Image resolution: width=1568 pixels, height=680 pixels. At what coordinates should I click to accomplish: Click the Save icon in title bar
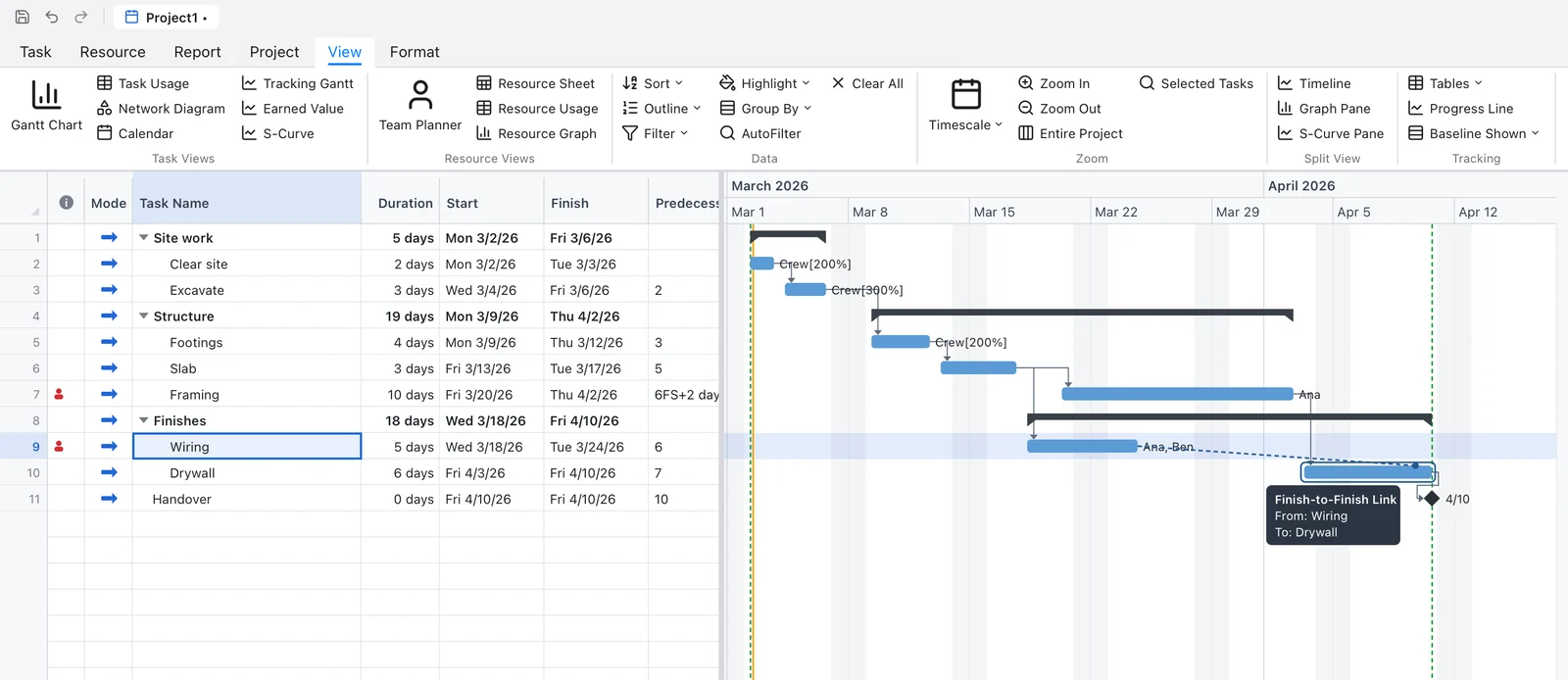pos(23,17)
